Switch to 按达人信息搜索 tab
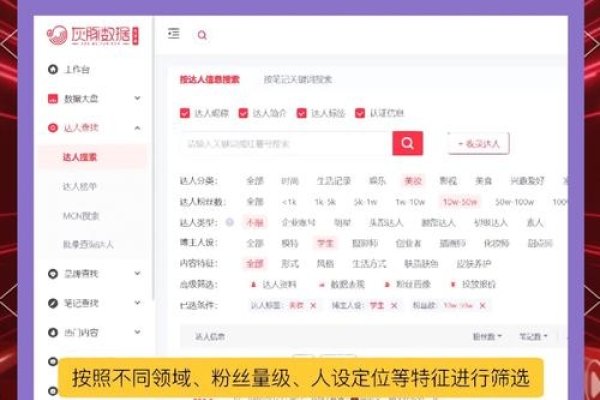 (210, 80)
